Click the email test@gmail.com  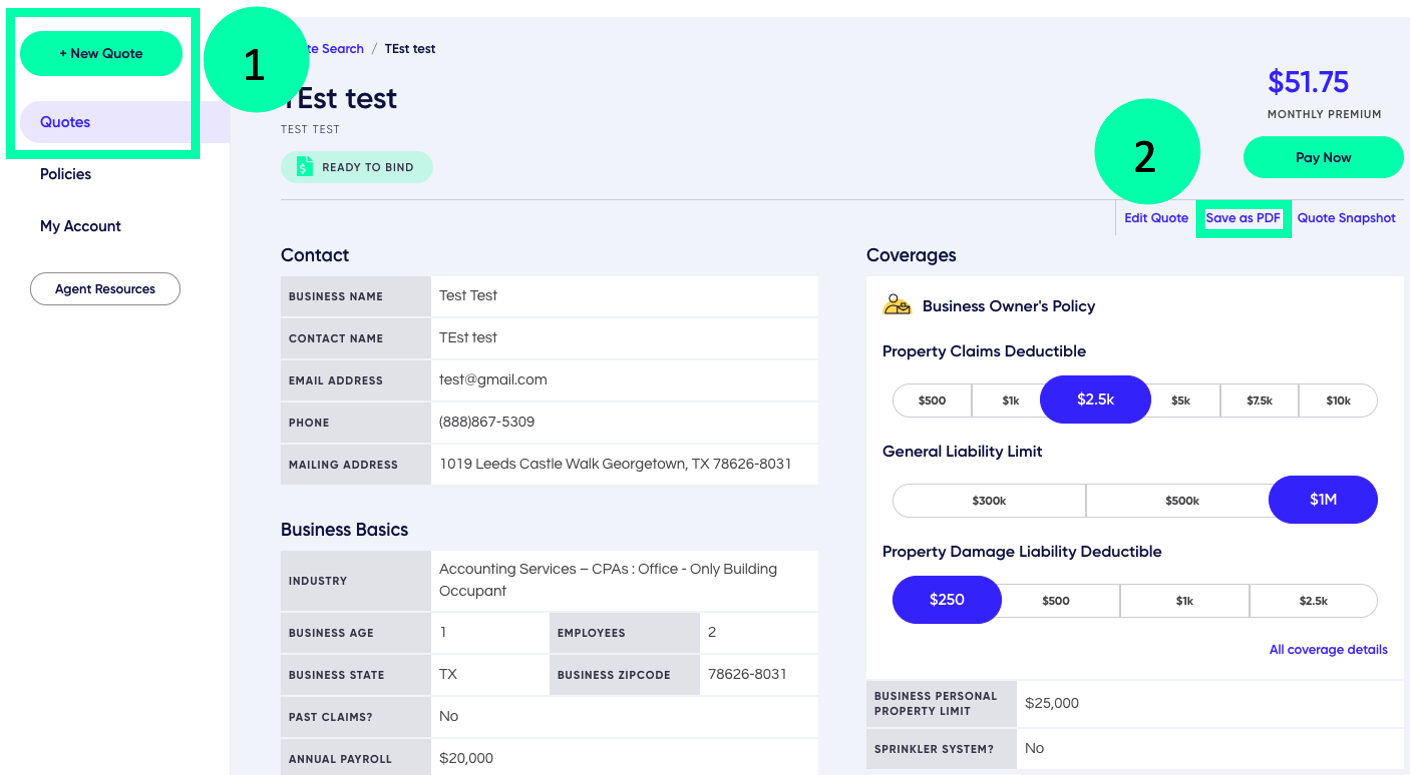(x=493, y=380)
